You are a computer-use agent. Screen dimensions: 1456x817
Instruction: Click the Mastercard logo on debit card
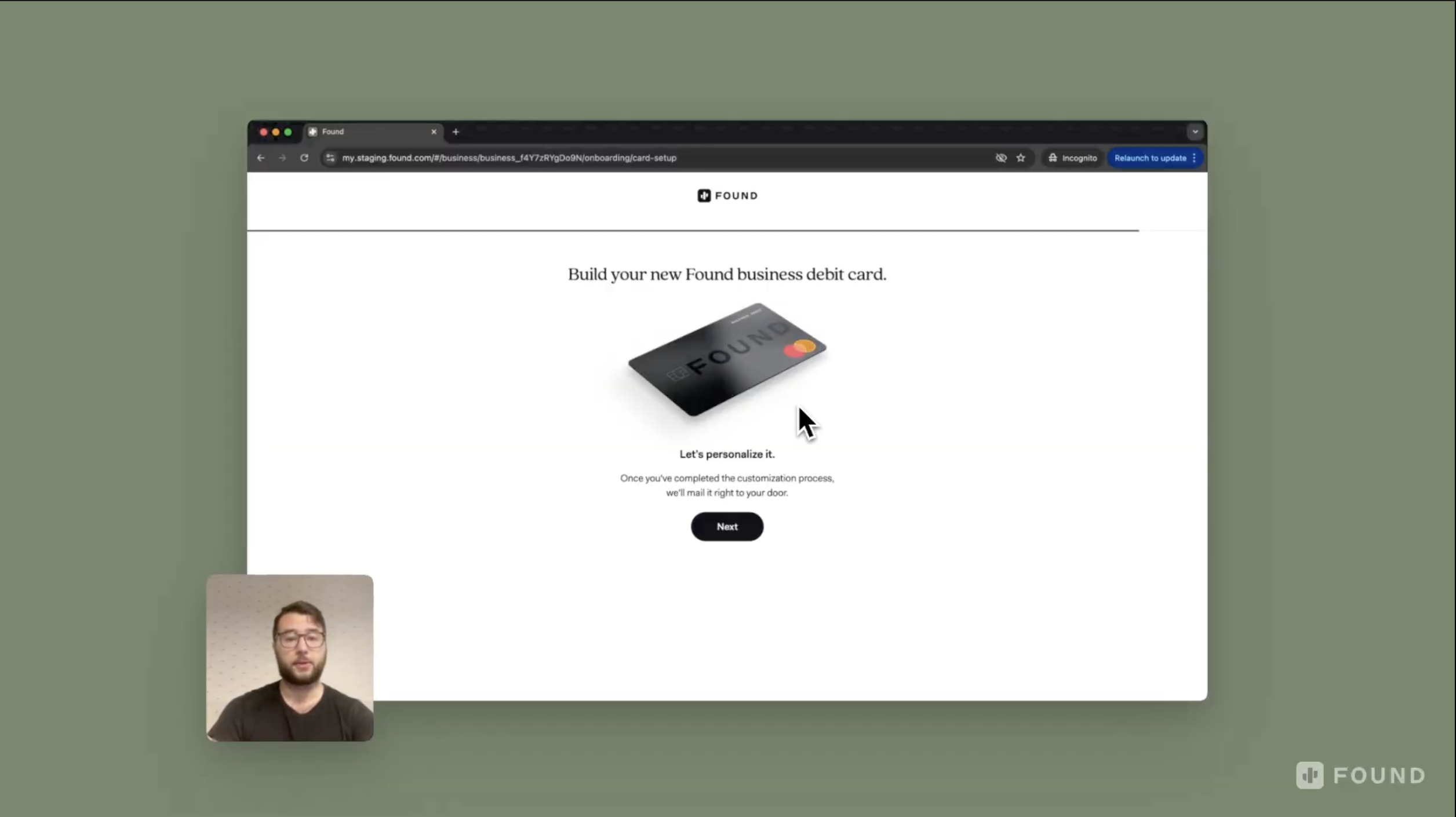click(x=800, y=348)
